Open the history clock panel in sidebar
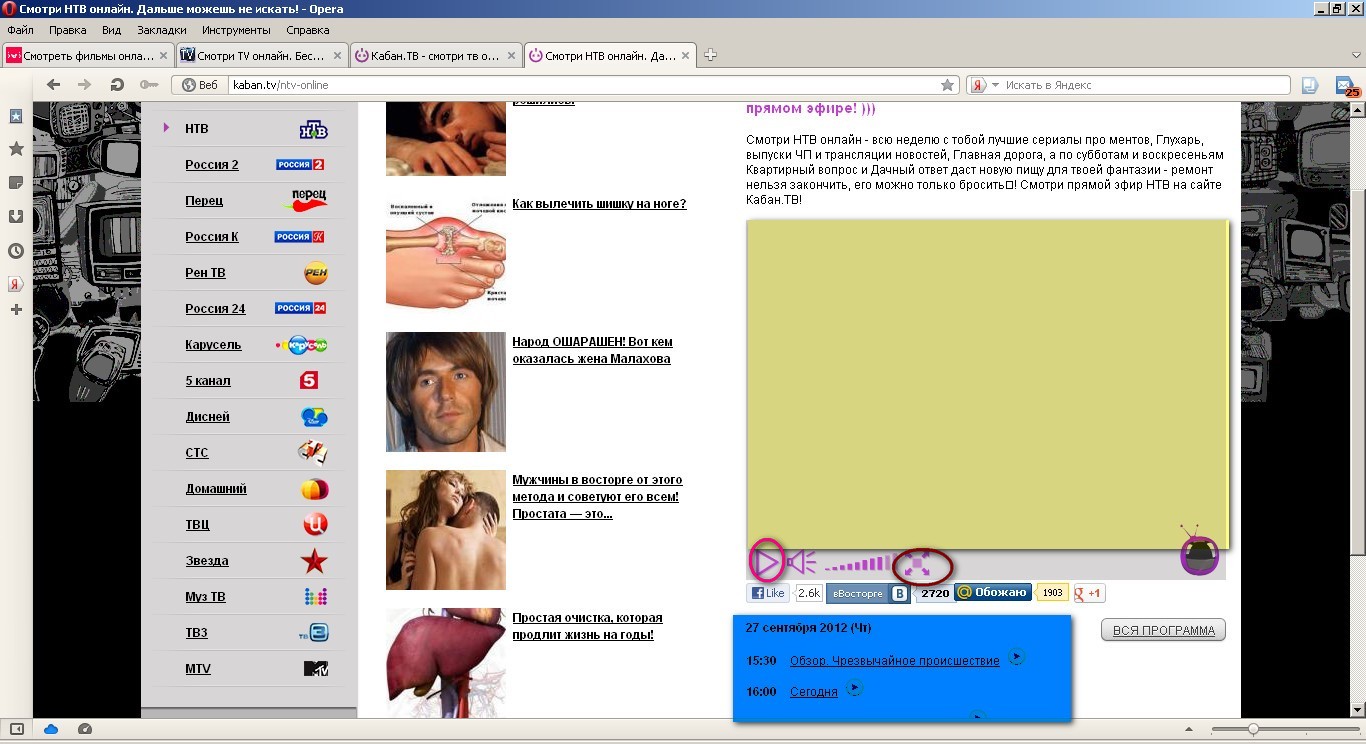The image size is (1366, 744). point(16,251)
